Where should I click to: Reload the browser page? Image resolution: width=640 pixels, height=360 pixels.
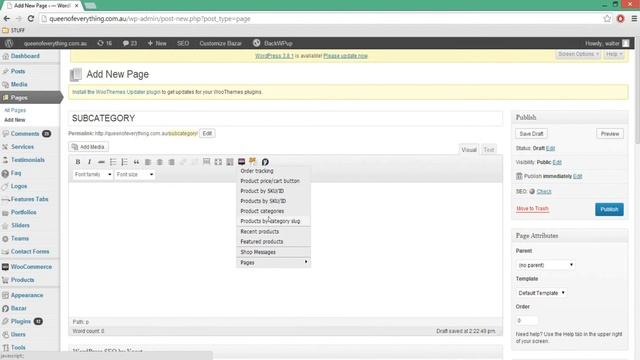point(31,18)
